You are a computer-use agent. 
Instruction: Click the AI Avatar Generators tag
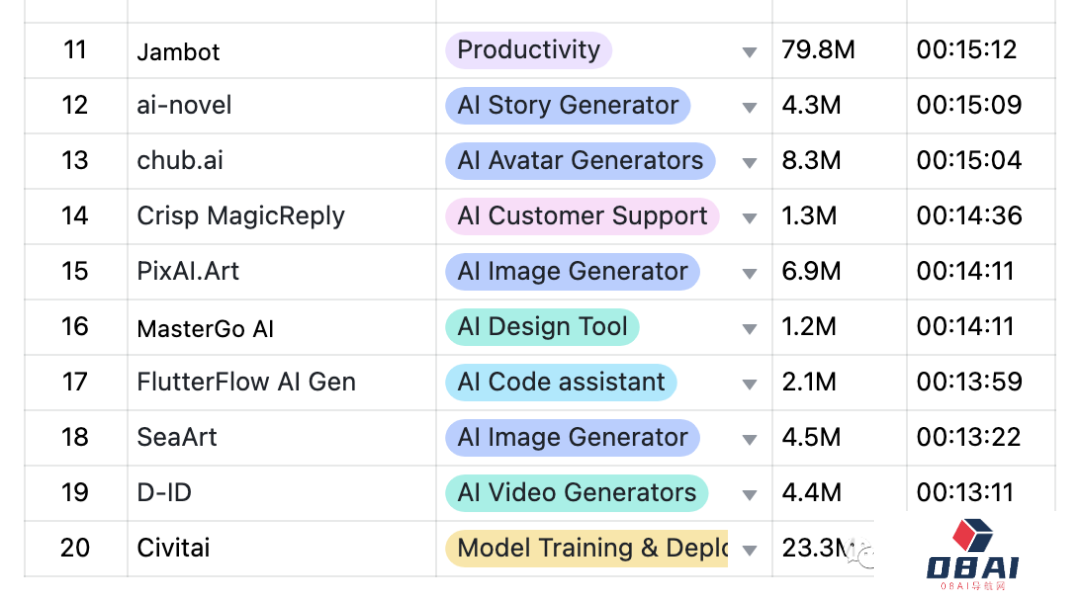coord(580,161)
